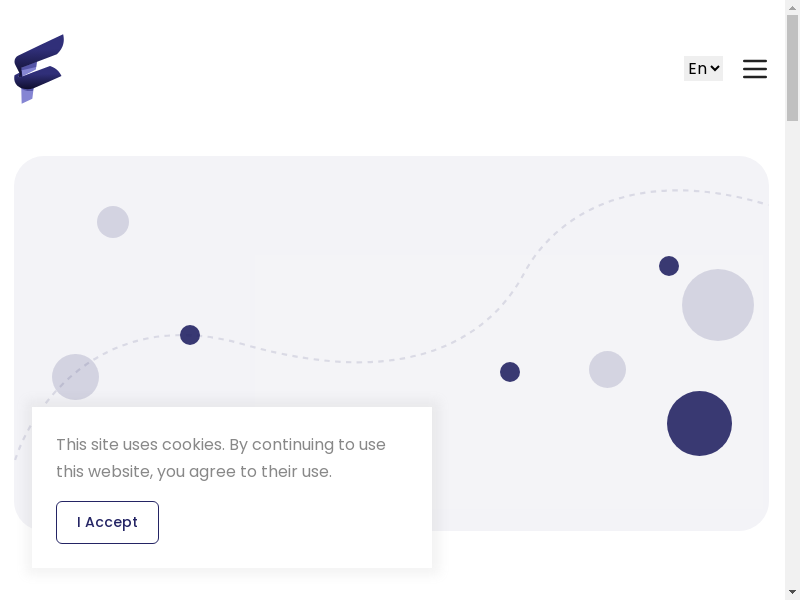Click the small dark dot above the largest gray circle
This screenshot has width=800, height=600.
tap(669, 266)
